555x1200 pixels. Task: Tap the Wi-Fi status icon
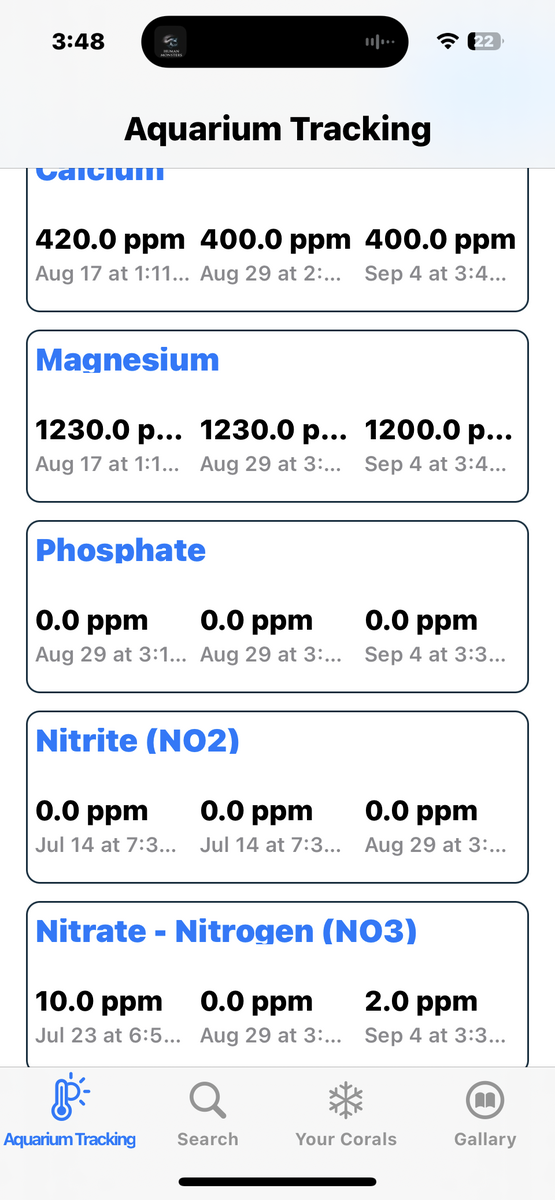[448, 41]
